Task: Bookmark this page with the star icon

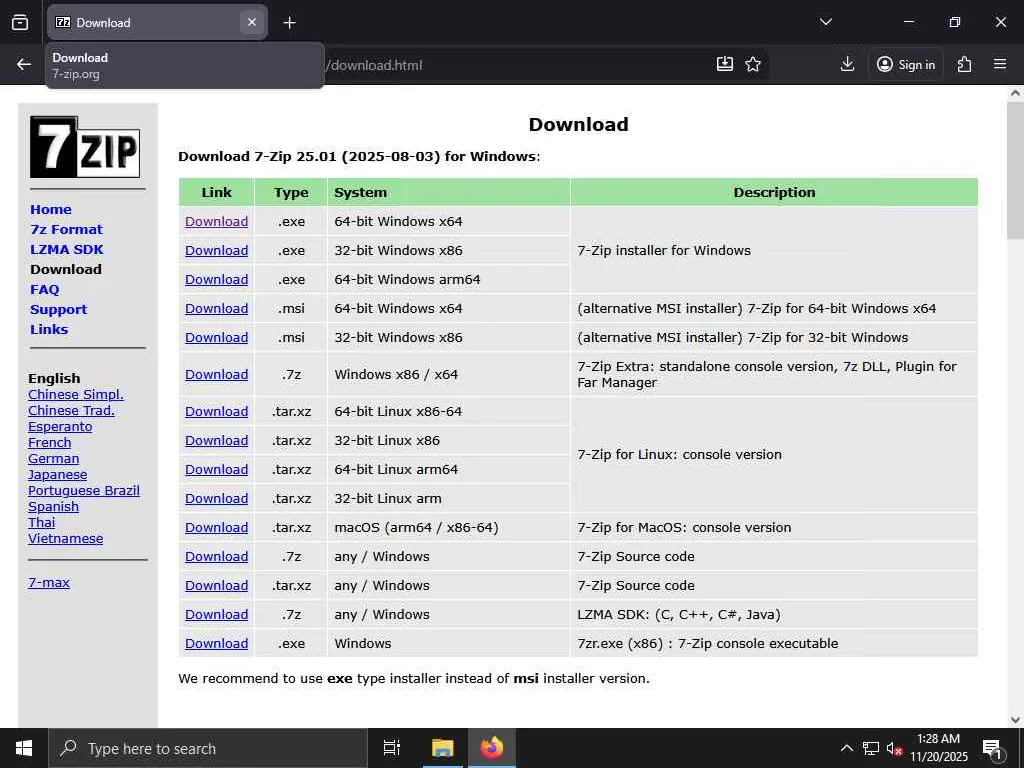Action: coord(753,64)
